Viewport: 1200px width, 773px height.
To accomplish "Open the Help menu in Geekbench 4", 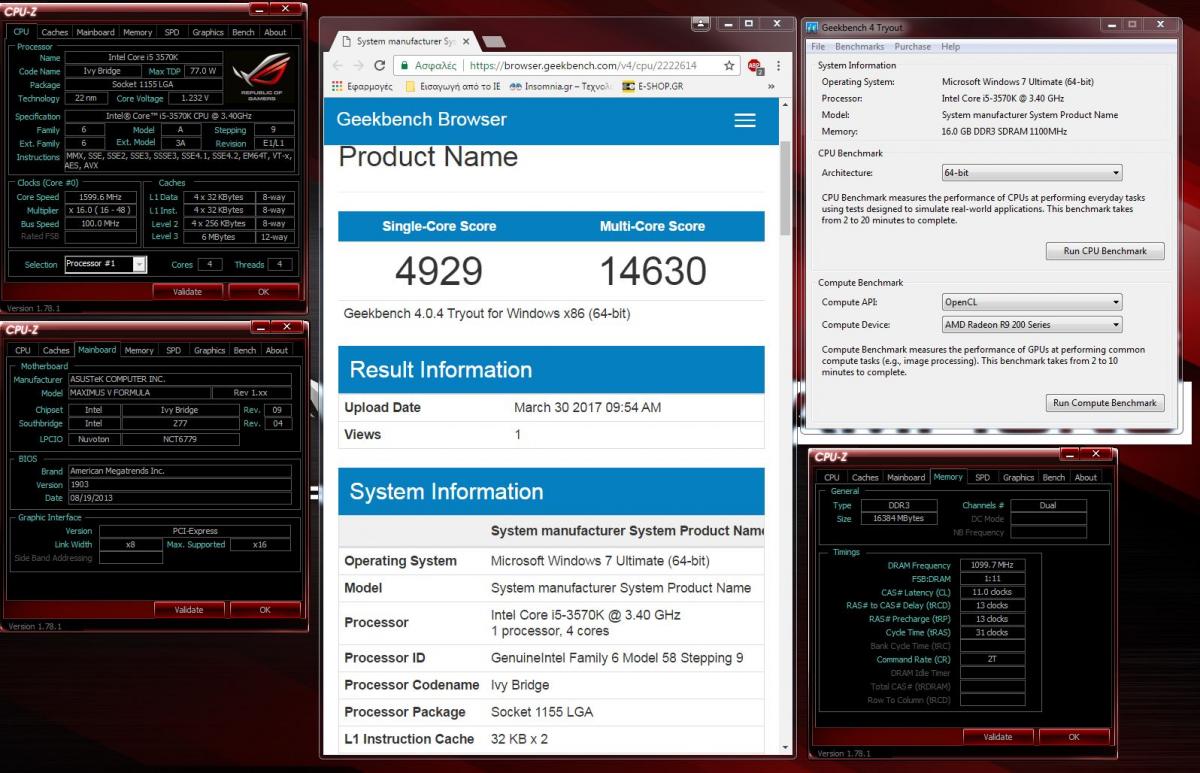I will coord(951,46).
